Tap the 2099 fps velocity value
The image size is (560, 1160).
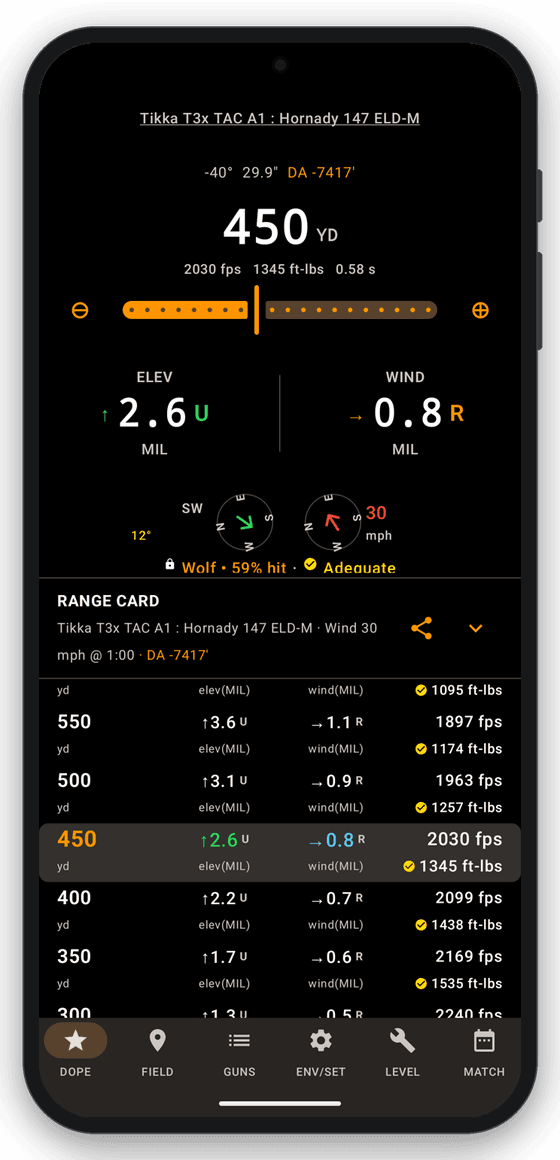tap(469, 897)
